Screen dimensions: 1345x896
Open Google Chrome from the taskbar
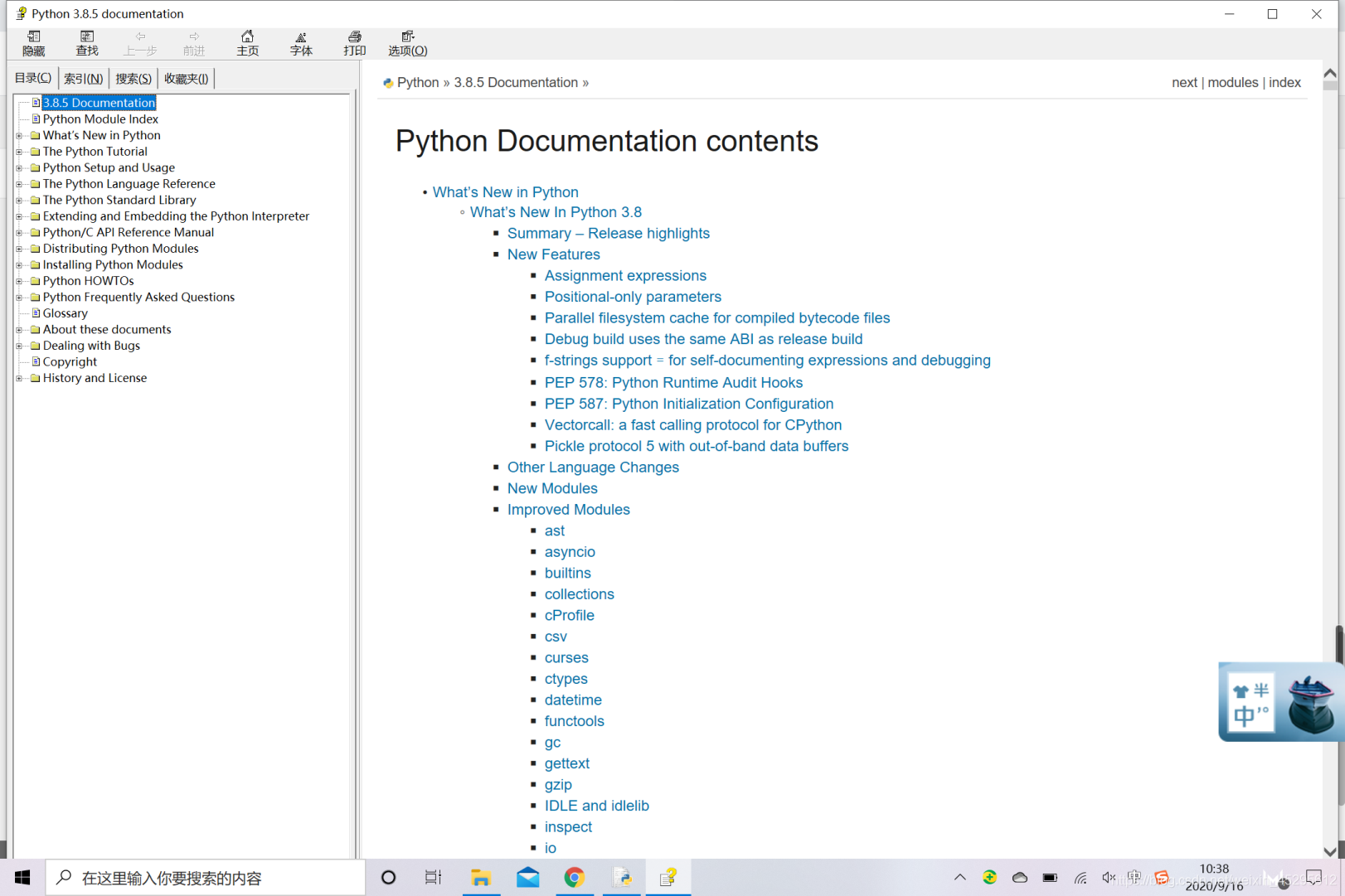[x=574, y=877]
